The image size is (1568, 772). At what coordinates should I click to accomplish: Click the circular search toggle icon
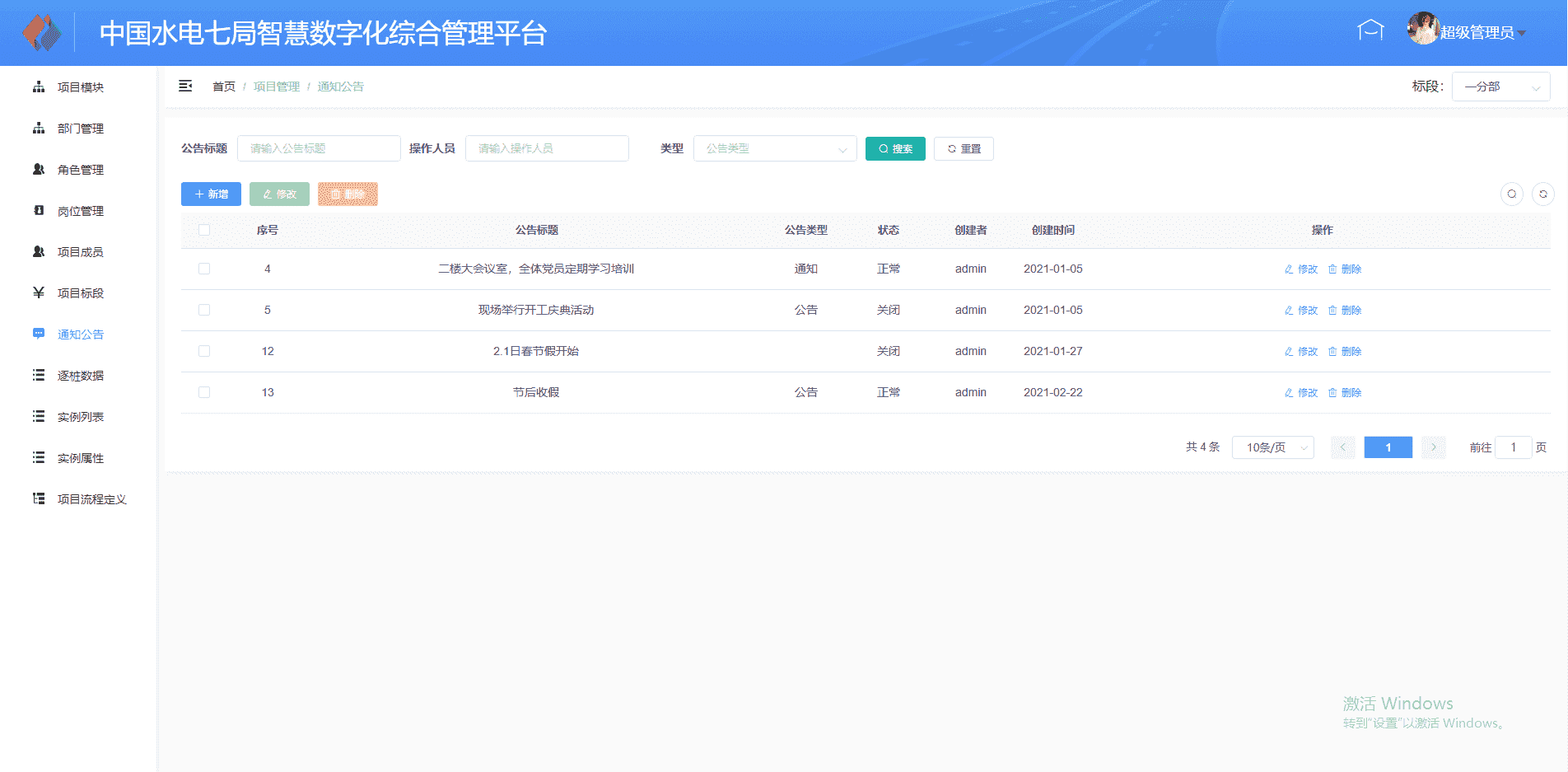tap(1511, 194)
